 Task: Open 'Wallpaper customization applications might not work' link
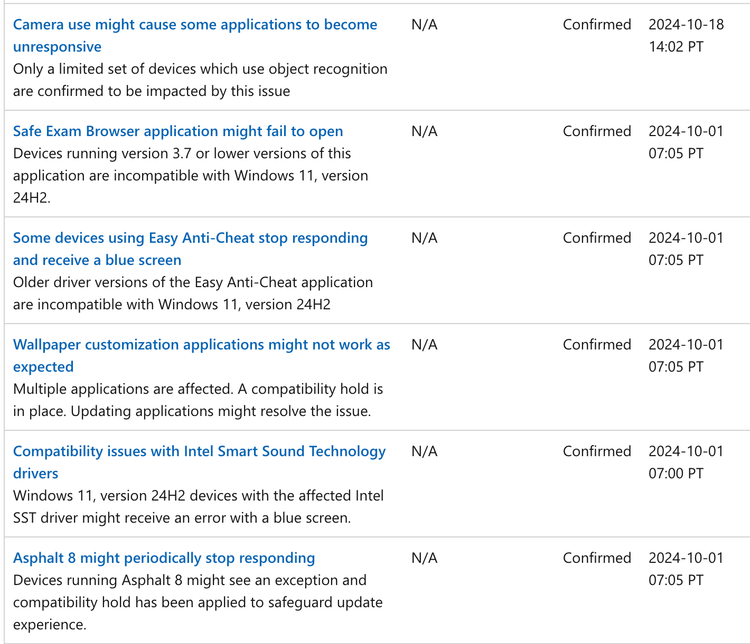(x=201, y=355)
